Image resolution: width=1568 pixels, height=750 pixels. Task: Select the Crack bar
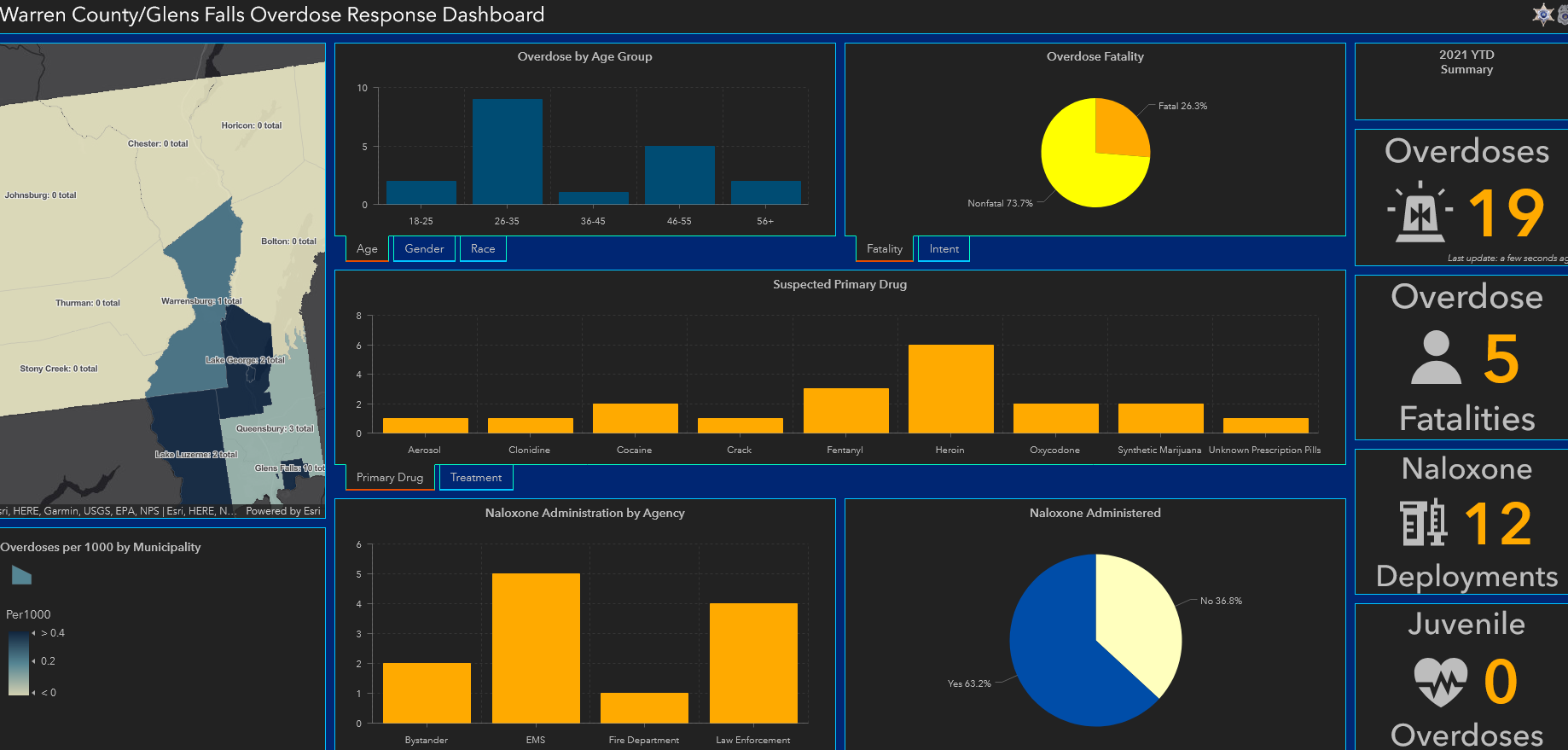pos(740,426)
